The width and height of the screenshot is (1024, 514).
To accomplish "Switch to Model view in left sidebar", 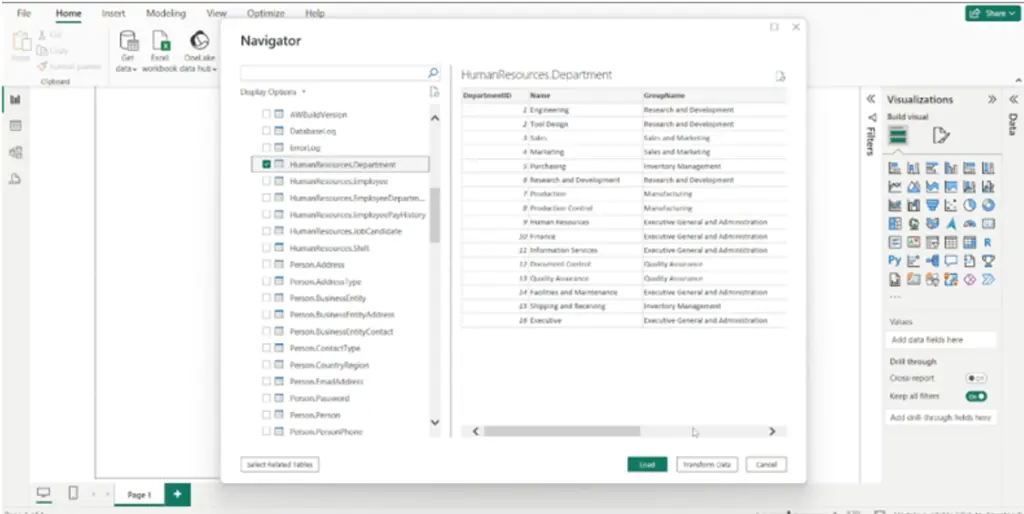I will coord(15,152).
